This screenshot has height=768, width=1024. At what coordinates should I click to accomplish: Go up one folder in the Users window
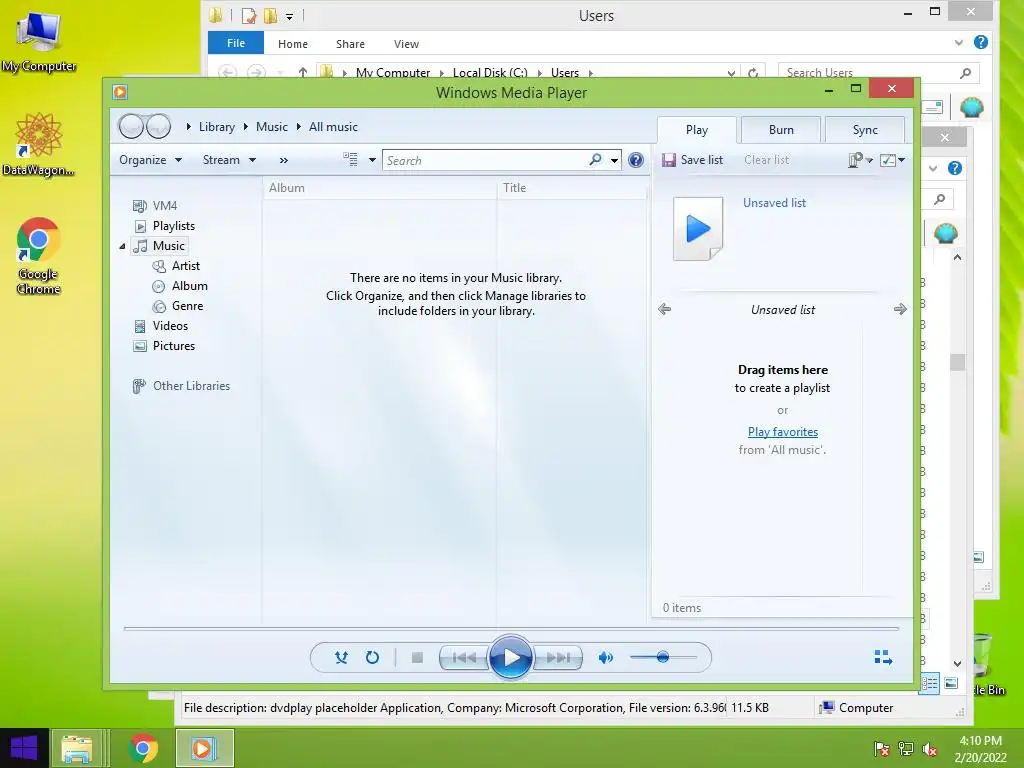(x=302, y=72)
